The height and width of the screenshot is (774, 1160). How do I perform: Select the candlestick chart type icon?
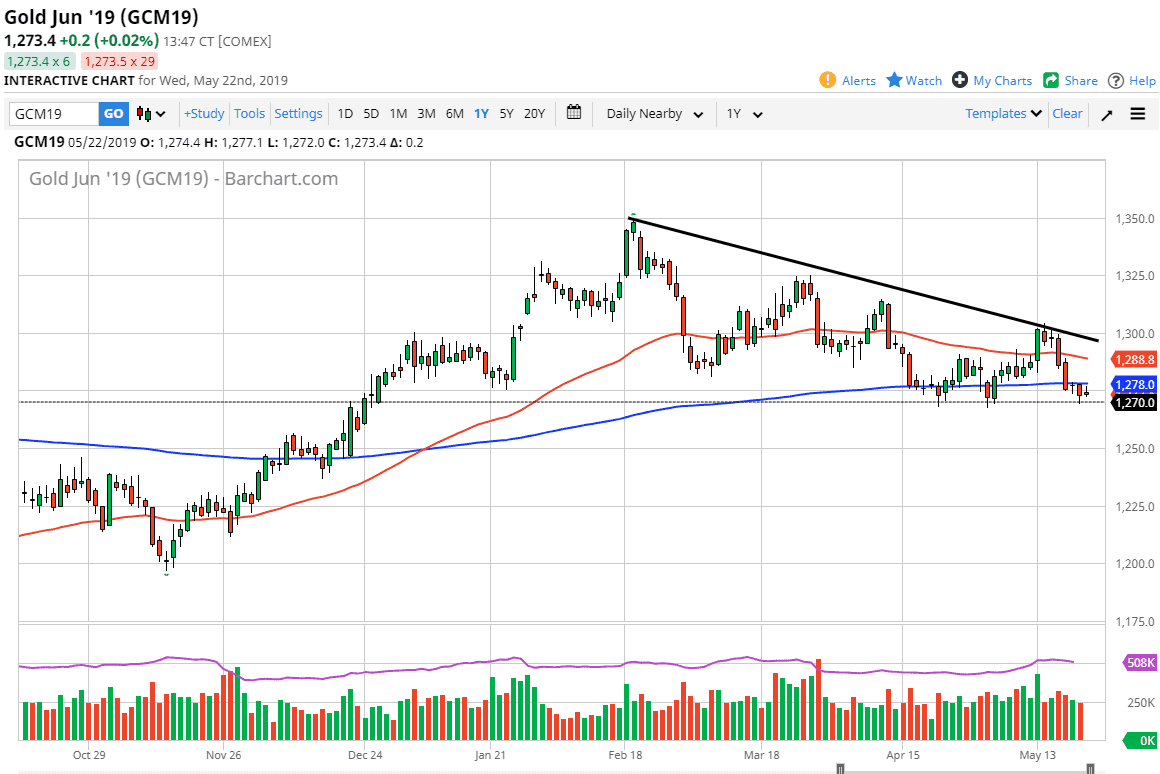(x=142, y=113)
